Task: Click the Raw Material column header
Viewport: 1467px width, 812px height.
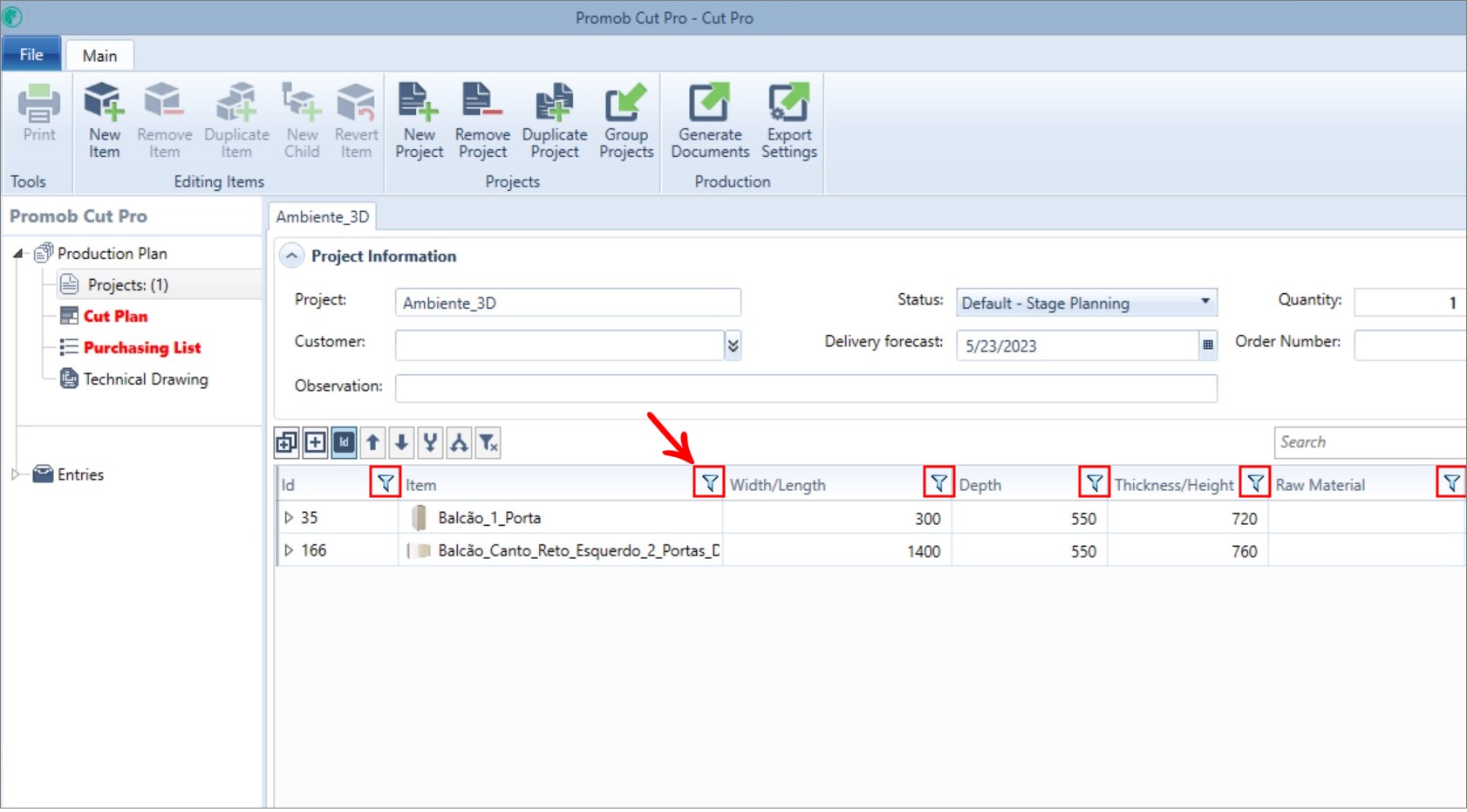Action: pos(1320,486)
